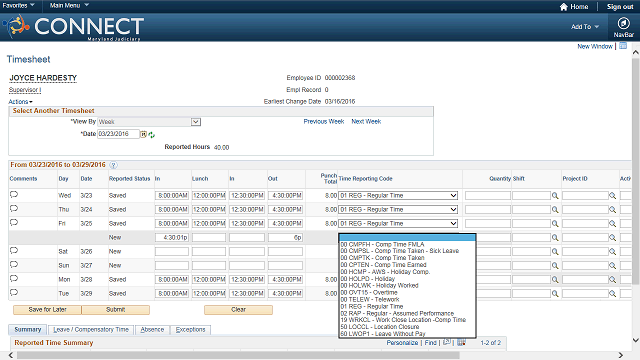
Task: Switch to the Absence tab
Action: pos(152,330)
